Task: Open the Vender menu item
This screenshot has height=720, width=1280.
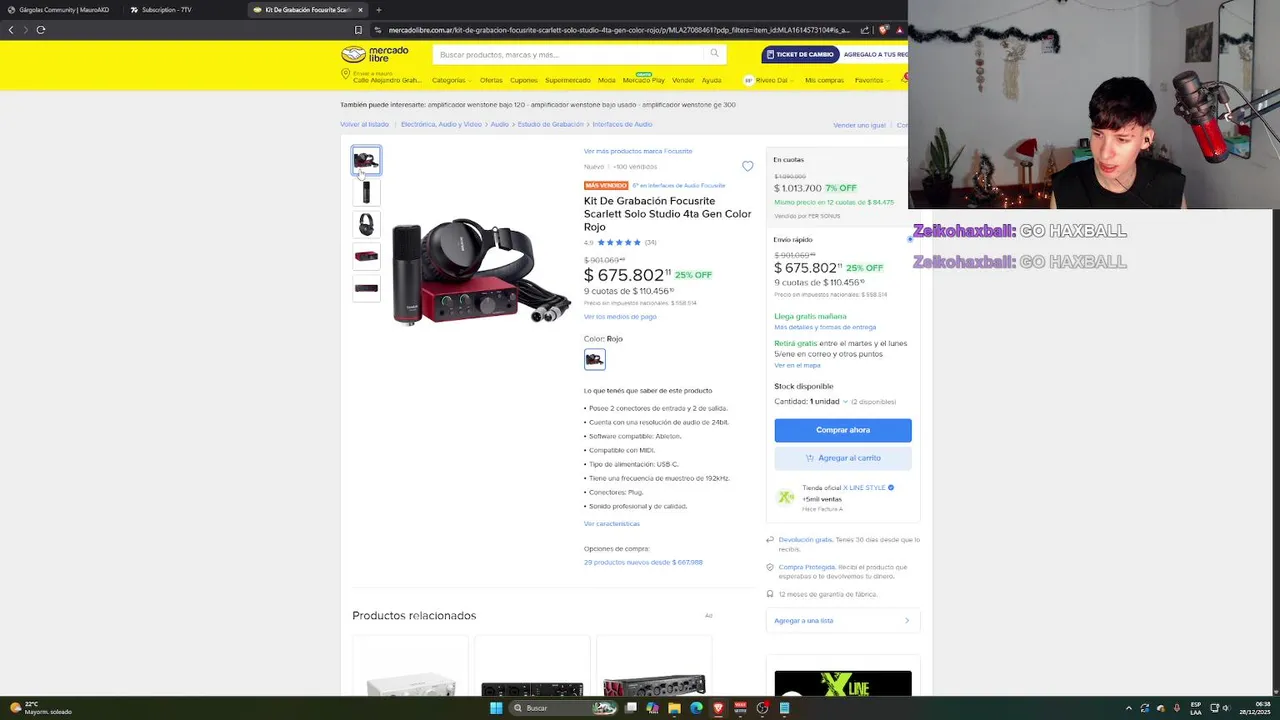Action: pos(683,80)
